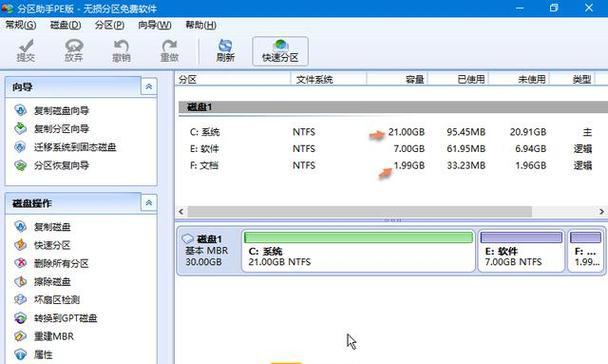Select 删除所有分区 in disk operations

61,264
